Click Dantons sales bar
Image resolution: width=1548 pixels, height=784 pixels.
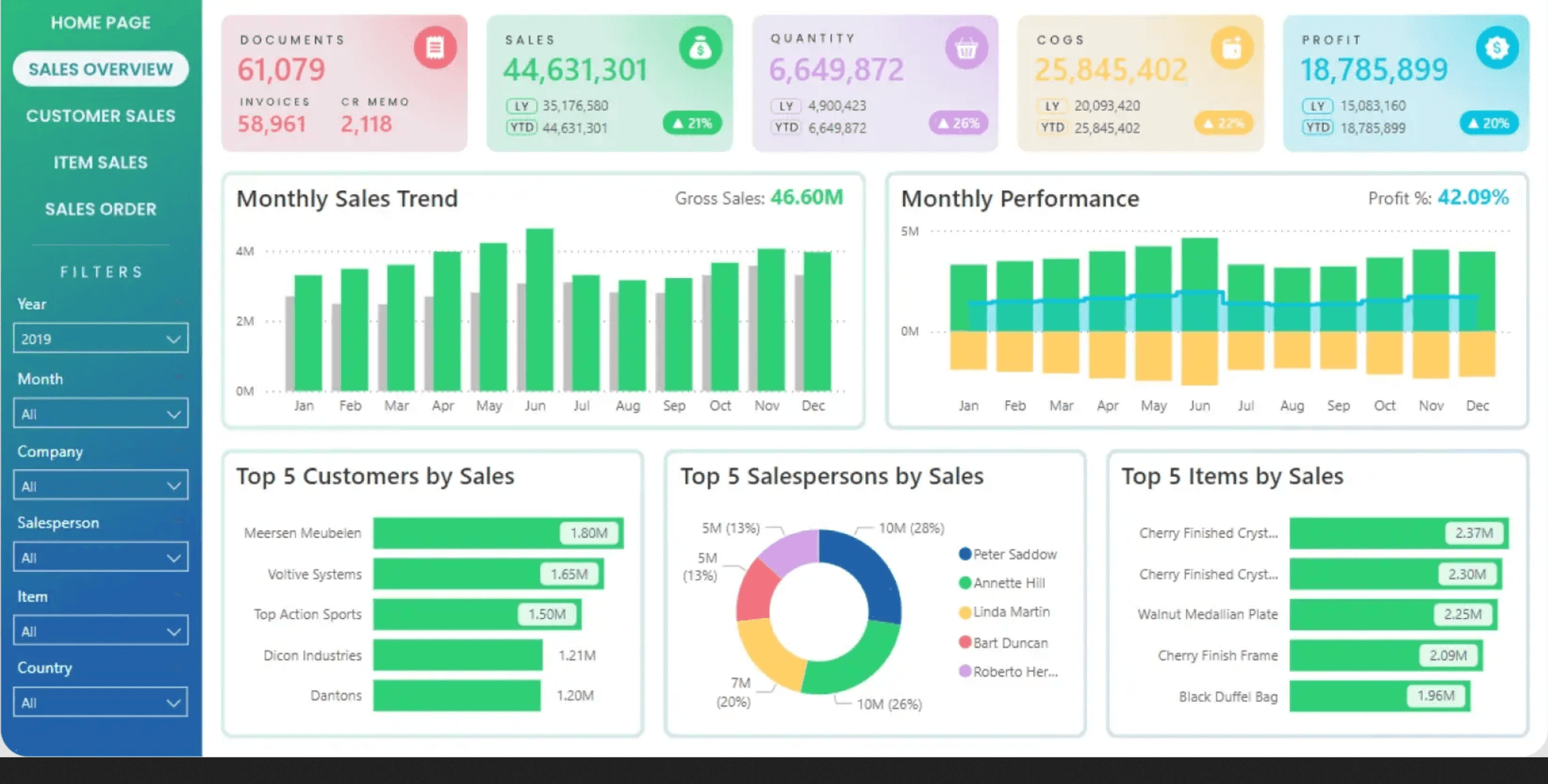pyautogui.click(x=457, y=695)
